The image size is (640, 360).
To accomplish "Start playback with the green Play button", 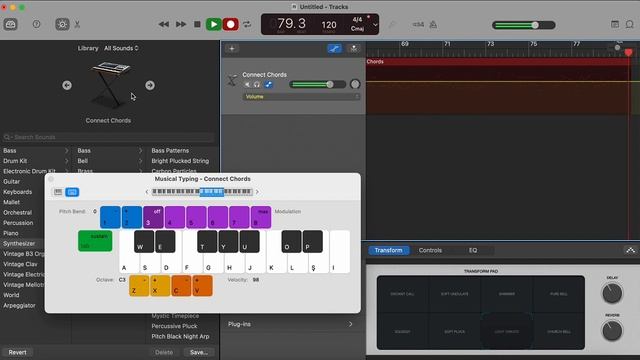I will 213,24.
